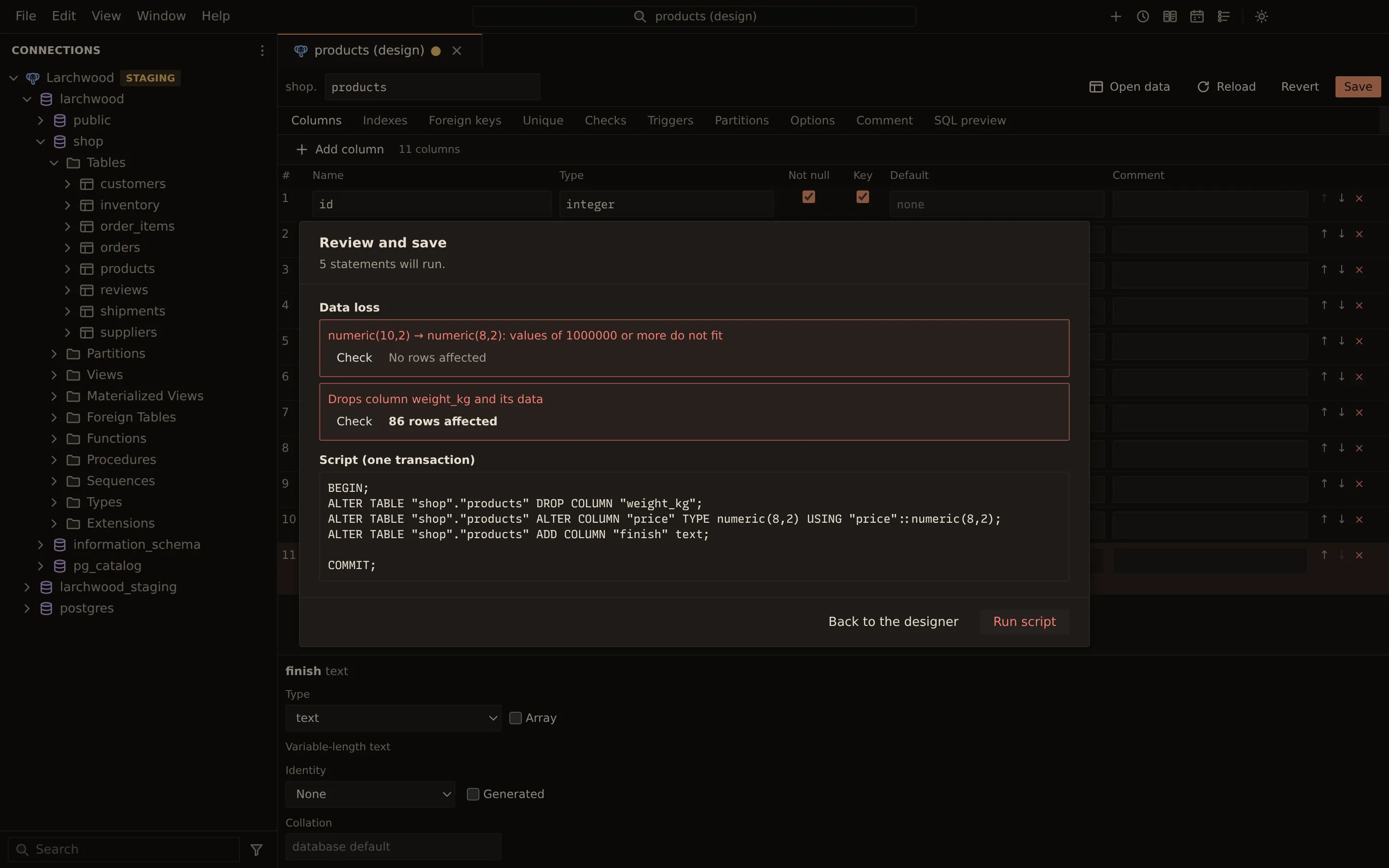The height and width of the screenshot is (868, 1389).
Task: Click the filter funnel icon beside Search
Action: pyautogui.click(x=257, y=849)
